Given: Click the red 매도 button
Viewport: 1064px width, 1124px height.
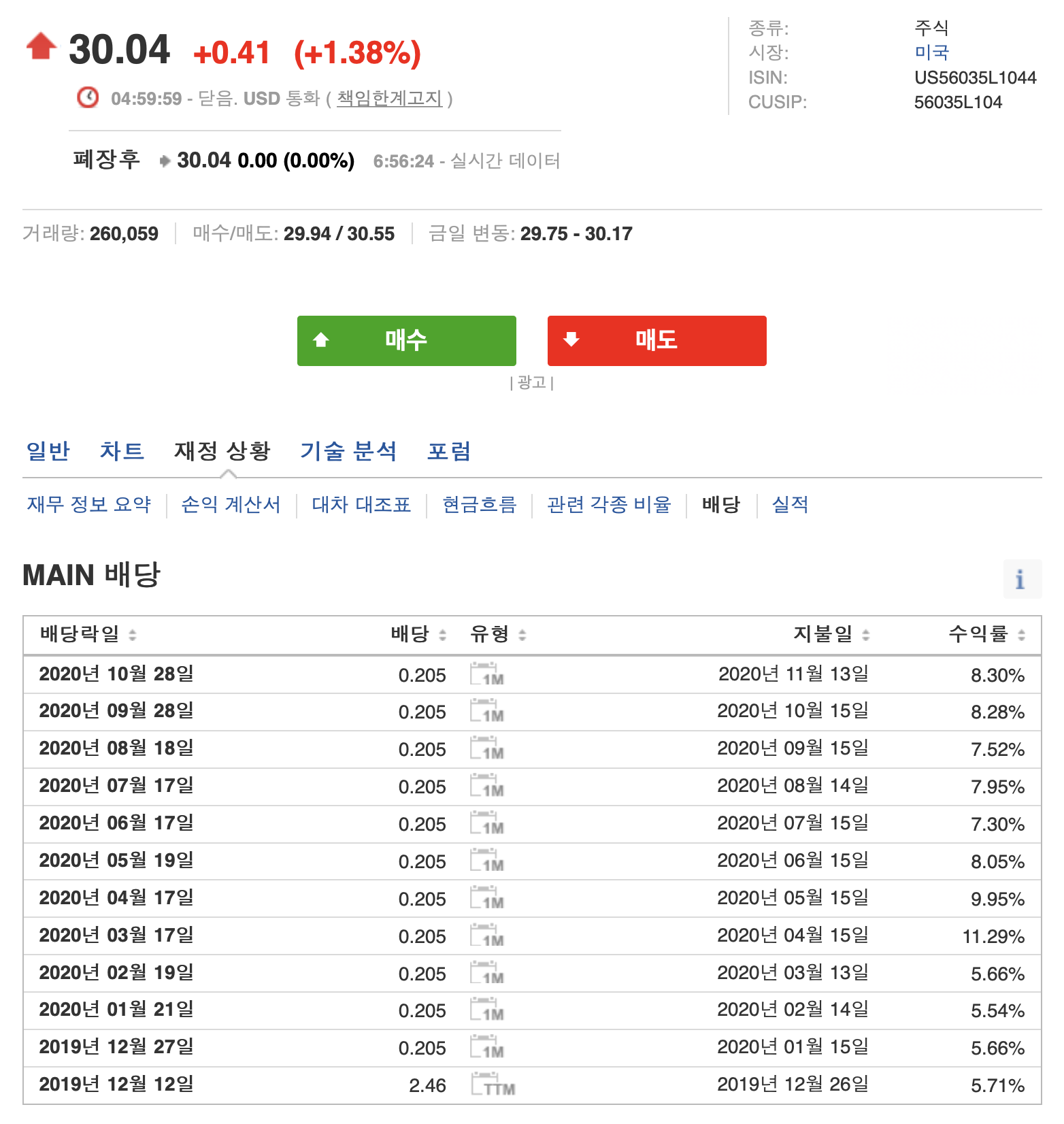Looking at the screenshot, I should pyautogui.click(x=657, y=341).
